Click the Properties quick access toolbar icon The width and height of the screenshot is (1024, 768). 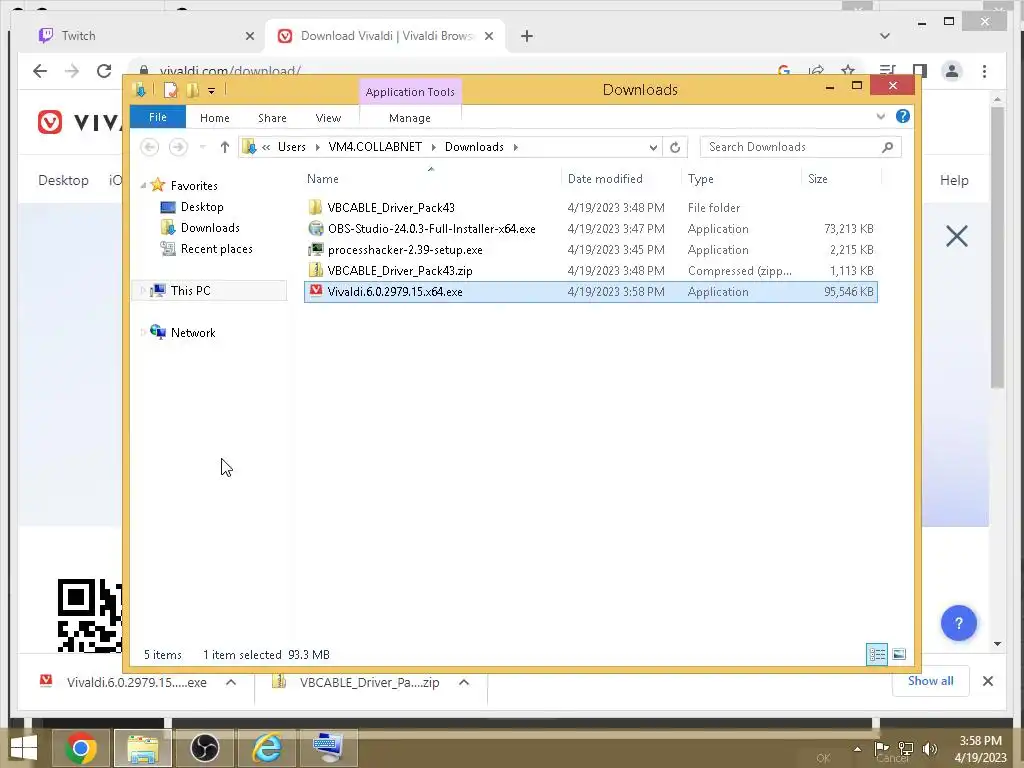[x=170, y=90]
